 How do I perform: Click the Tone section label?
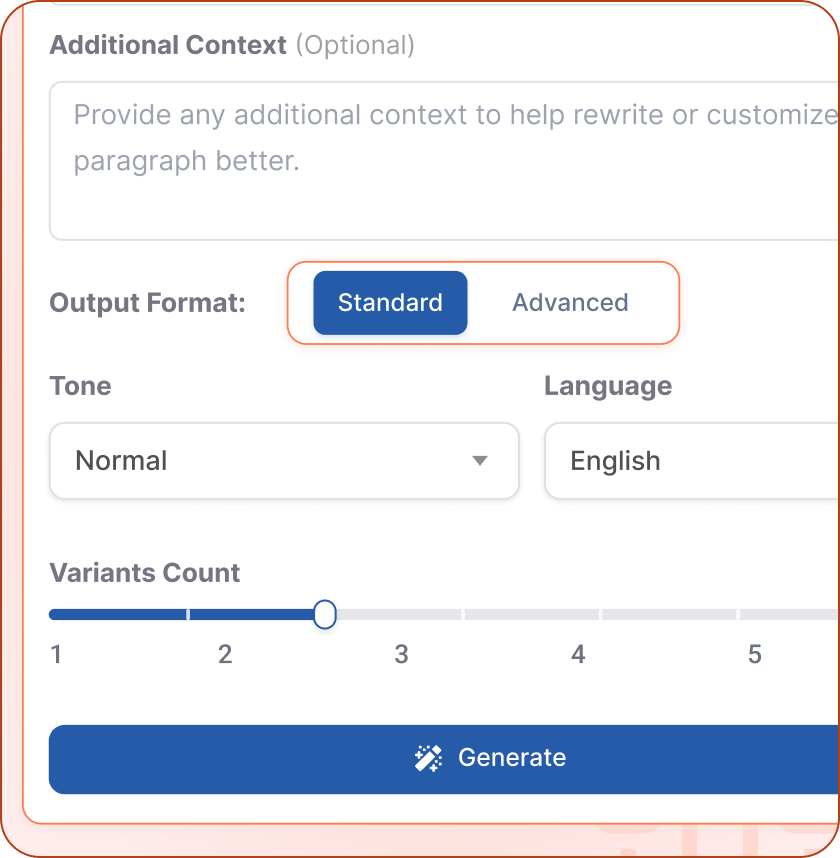click(80, 386)
